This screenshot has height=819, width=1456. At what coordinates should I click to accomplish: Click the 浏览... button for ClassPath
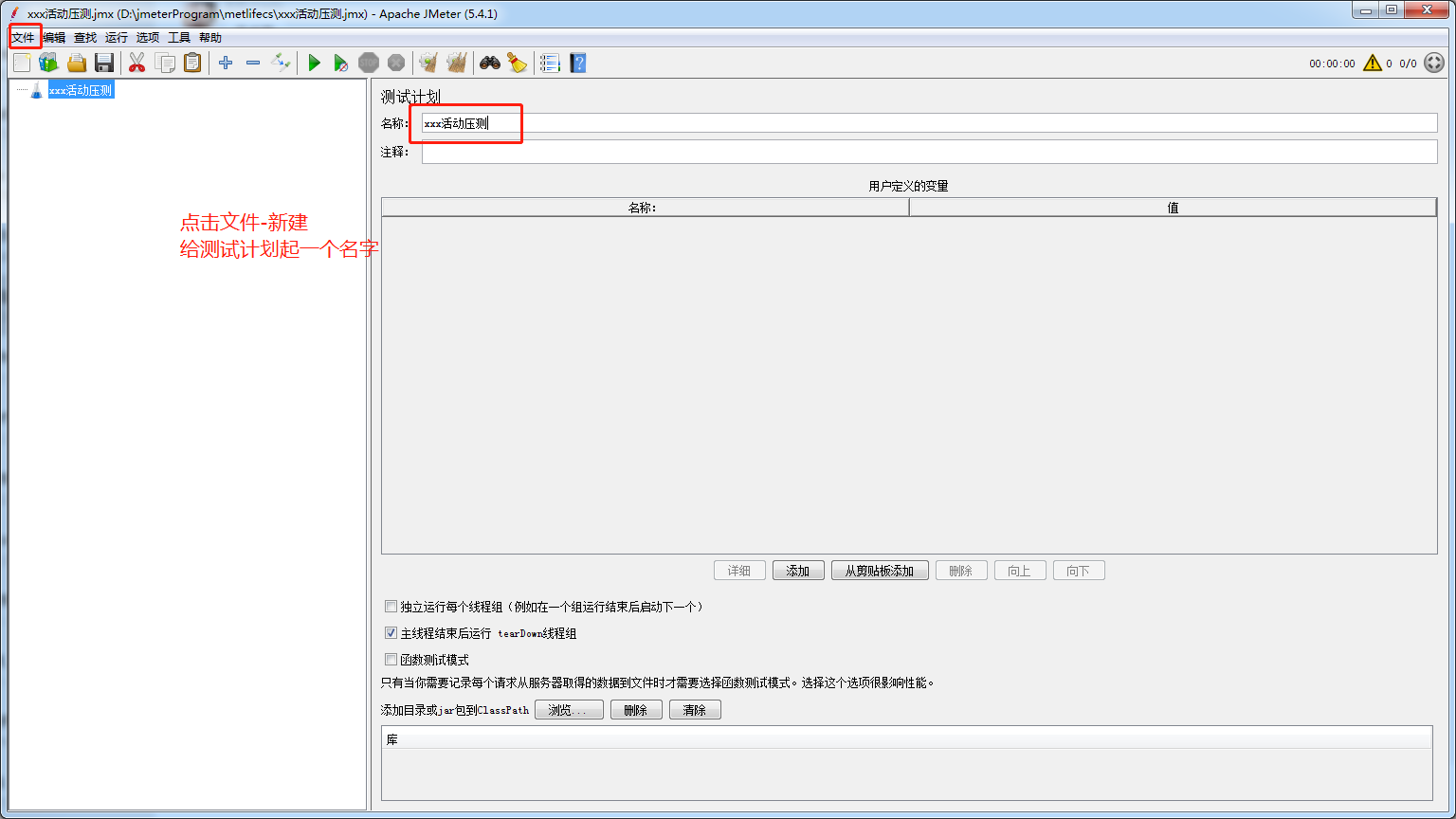click(x=569, y=710)
